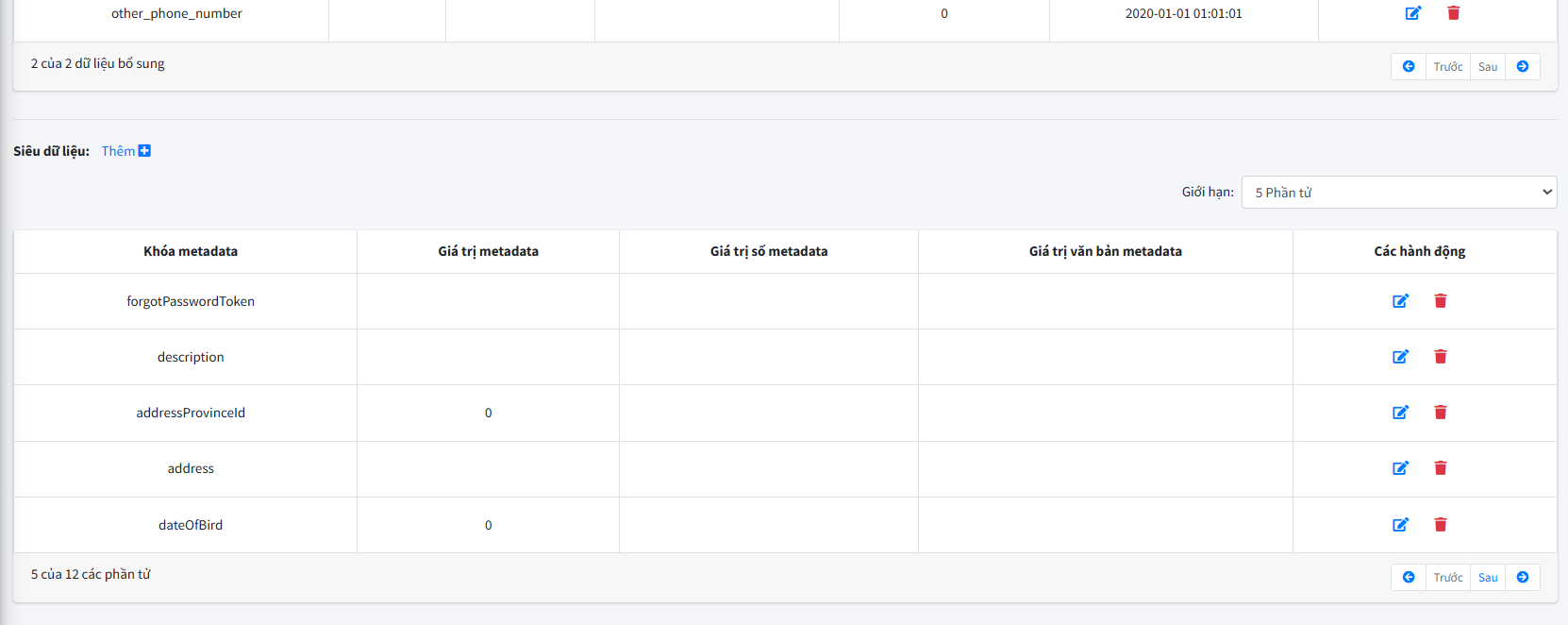Viewport: 1568px width, 625px height.
Task: Click the plus icon next to Thêm
Action: click(144, 151)
